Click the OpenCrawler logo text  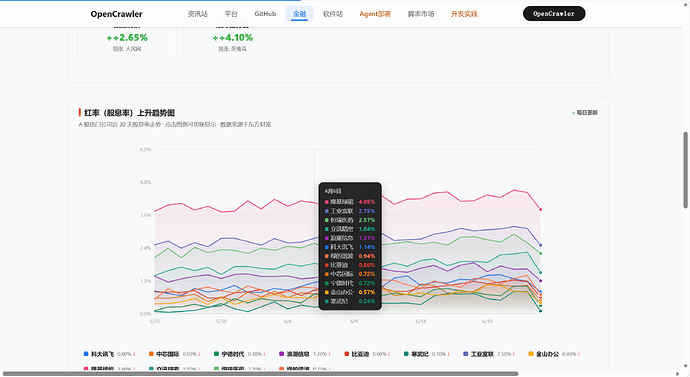point(117,14)
